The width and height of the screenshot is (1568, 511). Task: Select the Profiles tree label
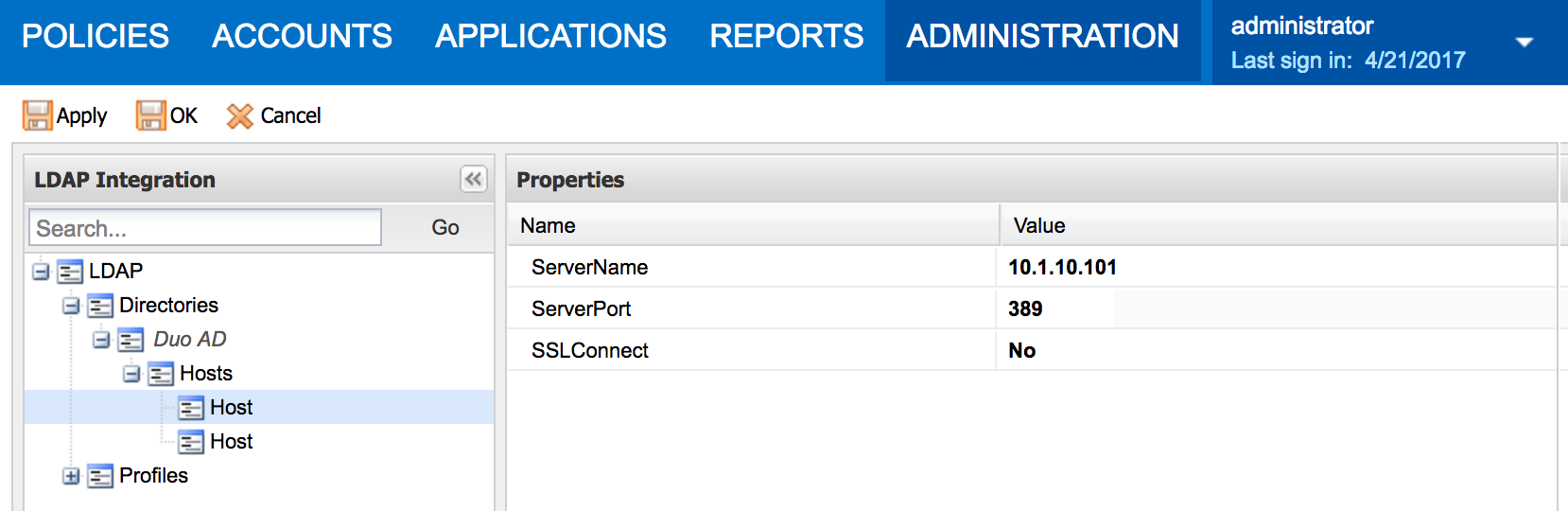(153, 475)
